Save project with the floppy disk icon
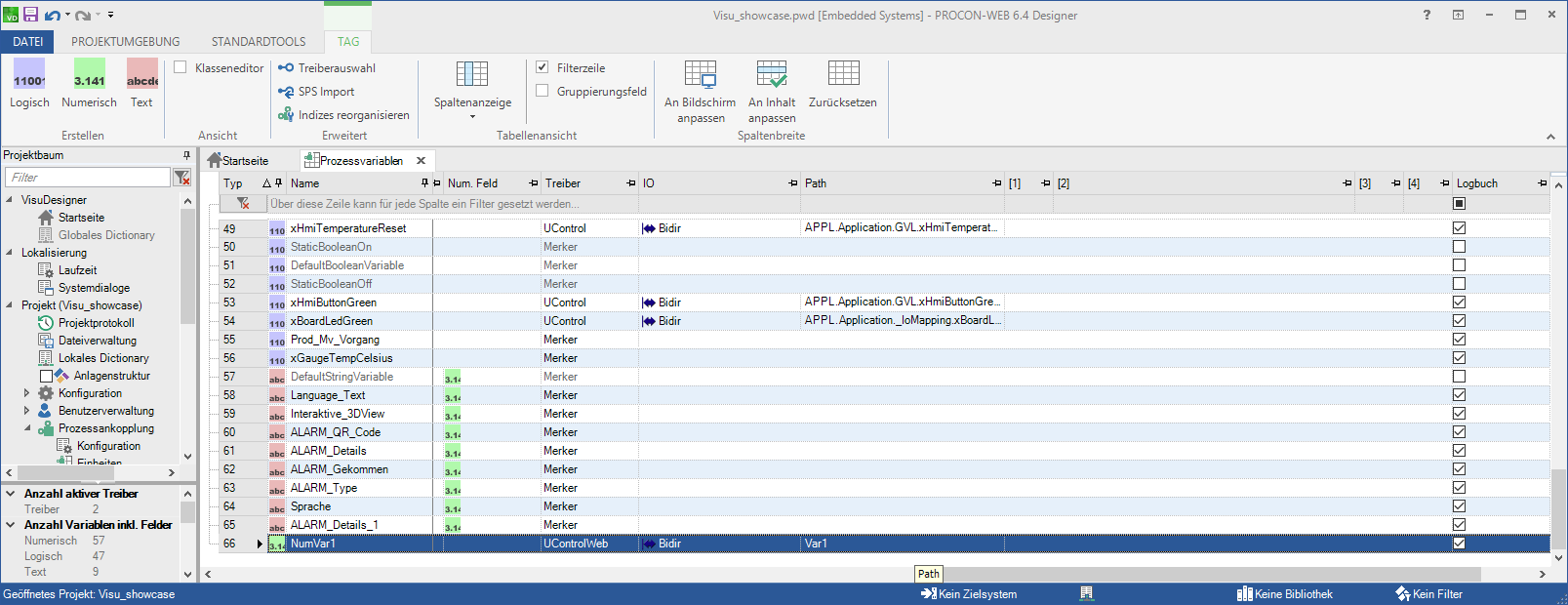Image resolution: width=1568 pixels, height=605 pixels. (x=31, y=15)
